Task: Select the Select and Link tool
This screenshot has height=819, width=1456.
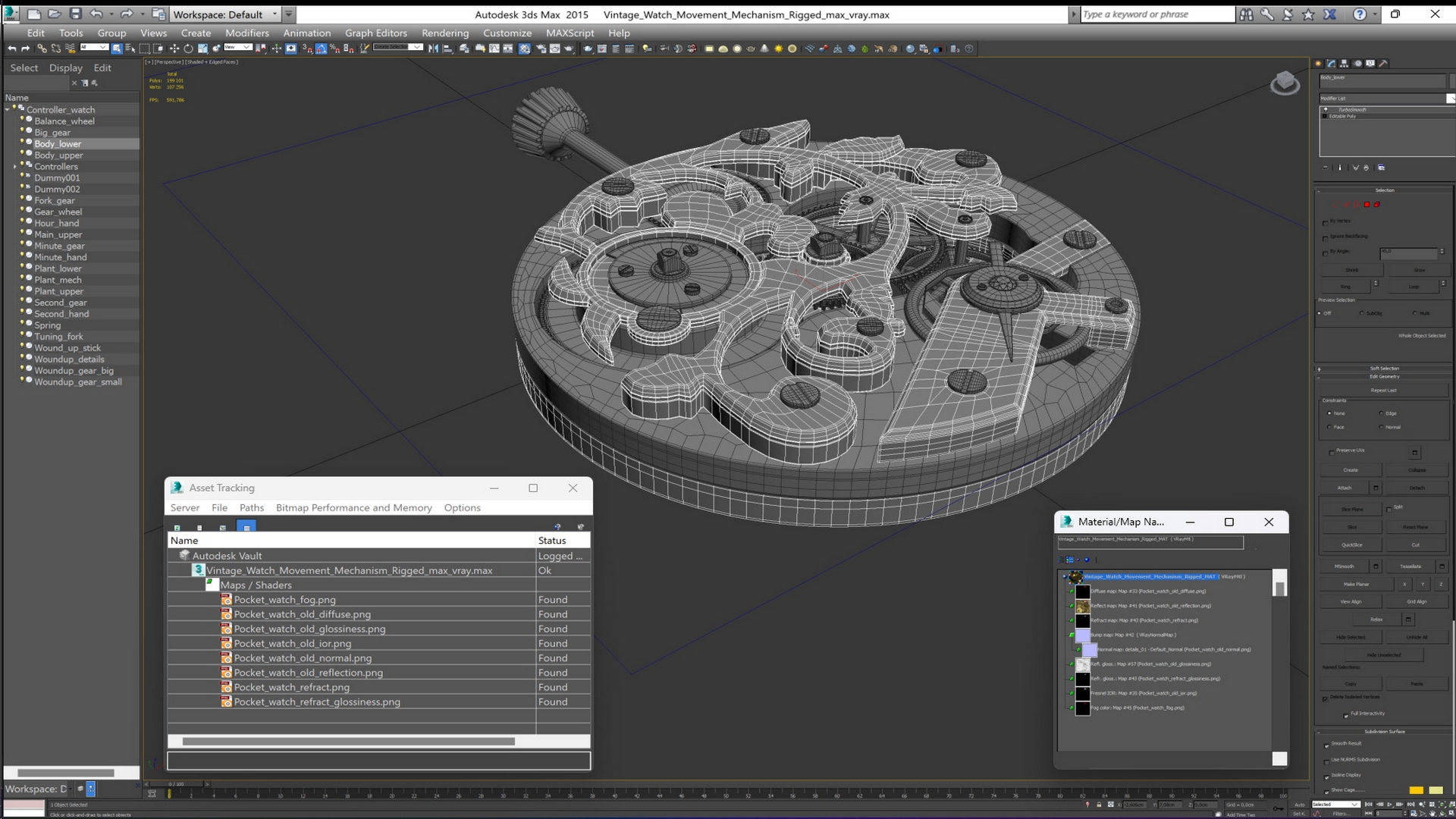Action: click(42, 49)
